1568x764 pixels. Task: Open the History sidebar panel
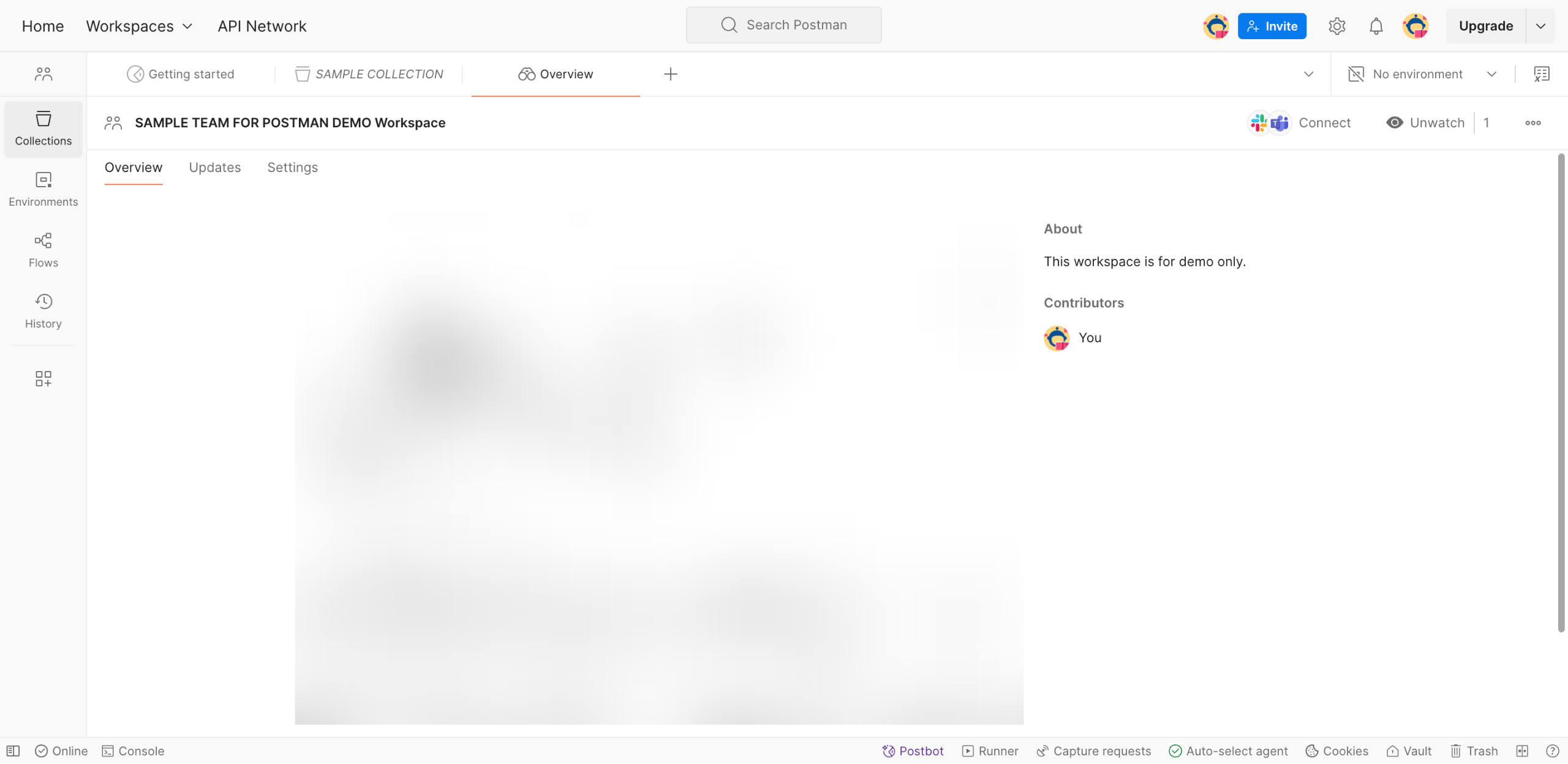[43, 311]
